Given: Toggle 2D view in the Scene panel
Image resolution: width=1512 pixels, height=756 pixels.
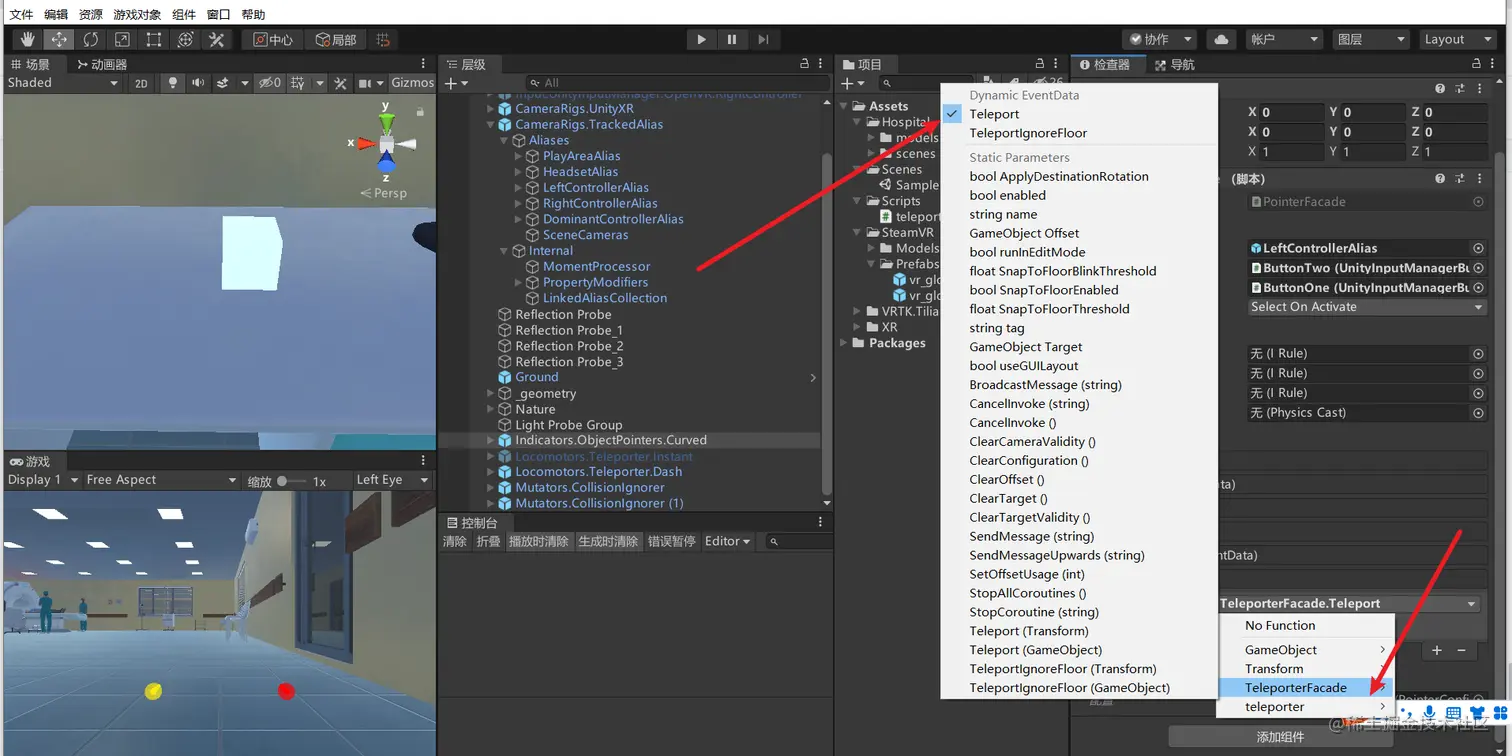Looking at the screenshot, I should click(141, 83).
